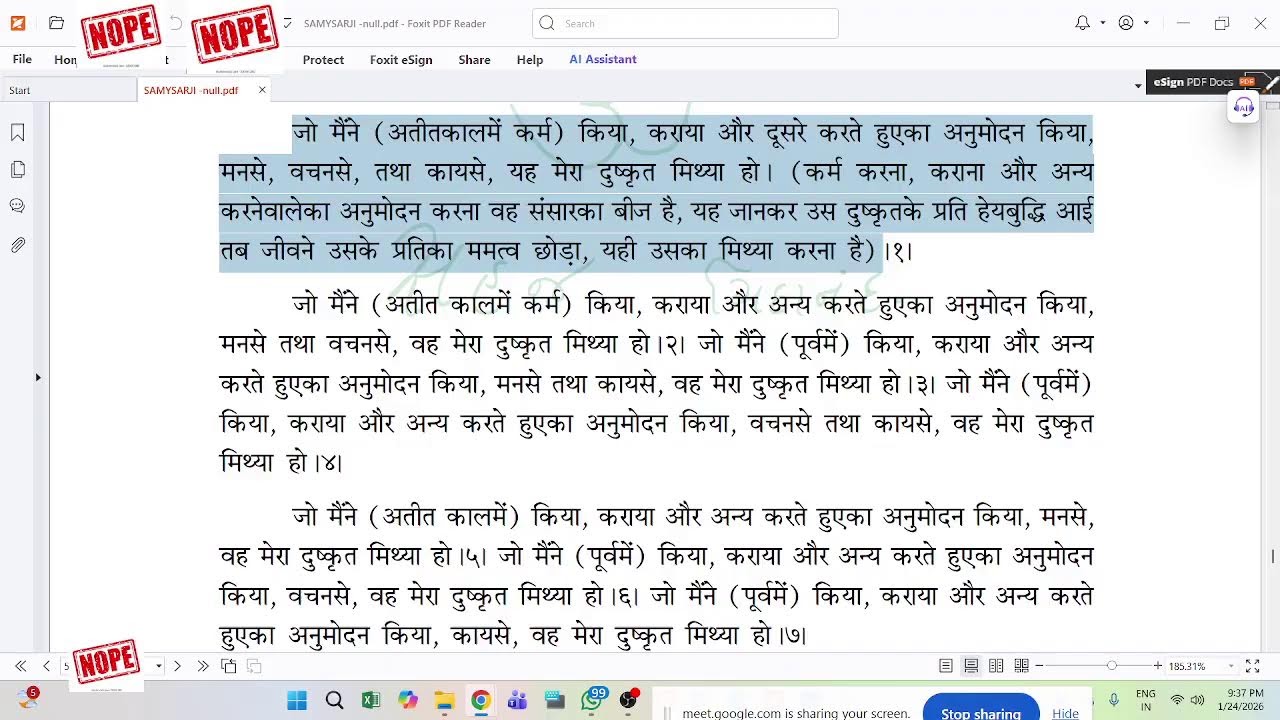
Task: Click the Previous View icon
Action: click(x=229, y=666)
